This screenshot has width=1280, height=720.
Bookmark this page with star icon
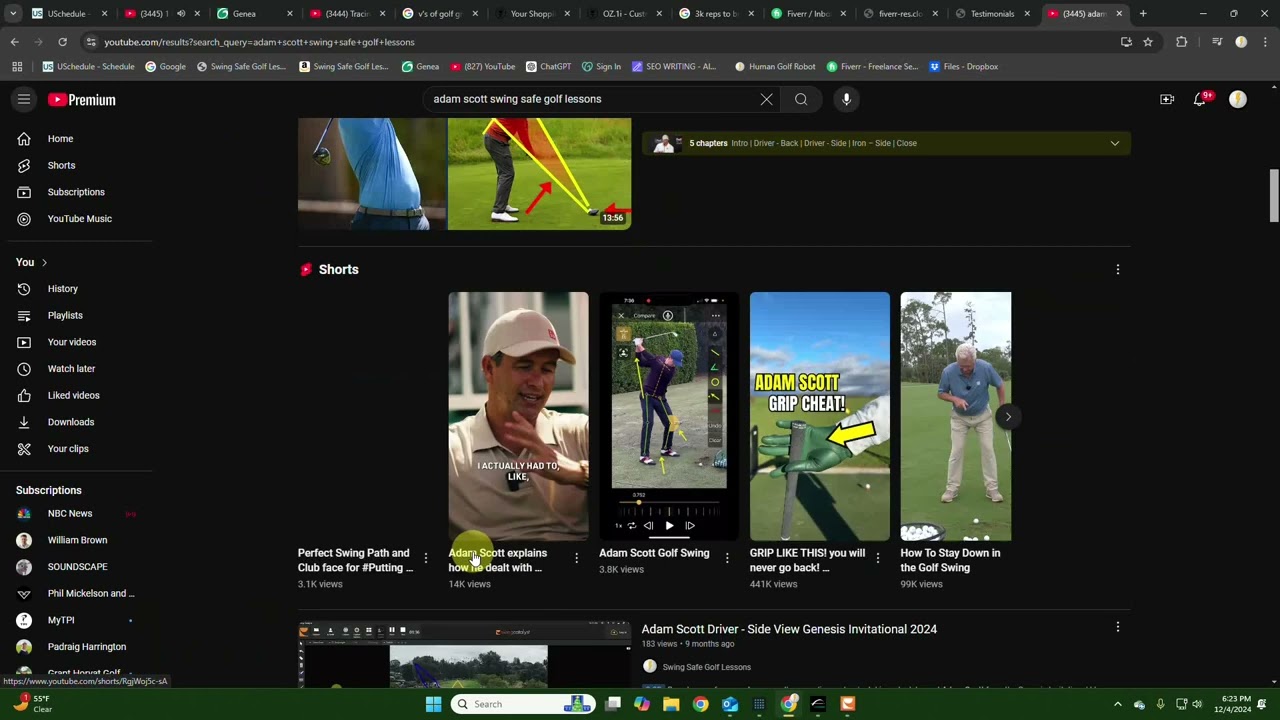1148,42
